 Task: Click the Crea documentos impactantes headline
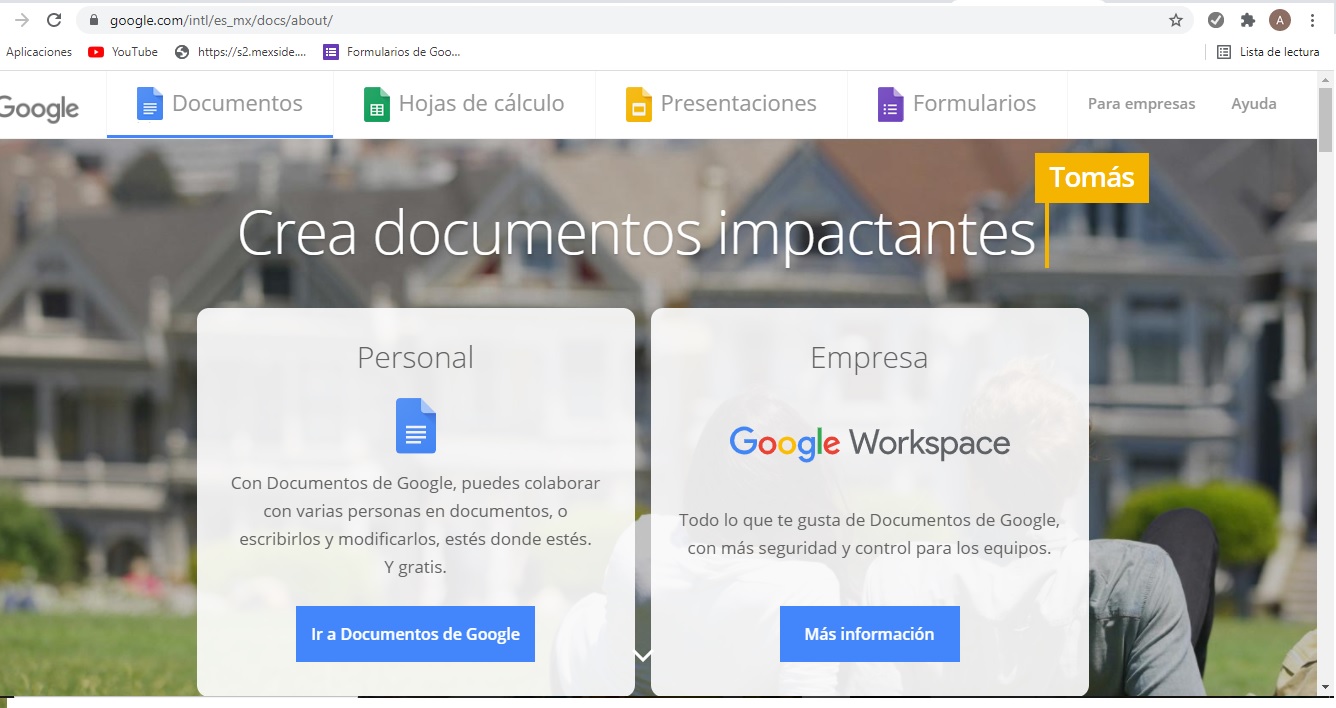point(637,233)
